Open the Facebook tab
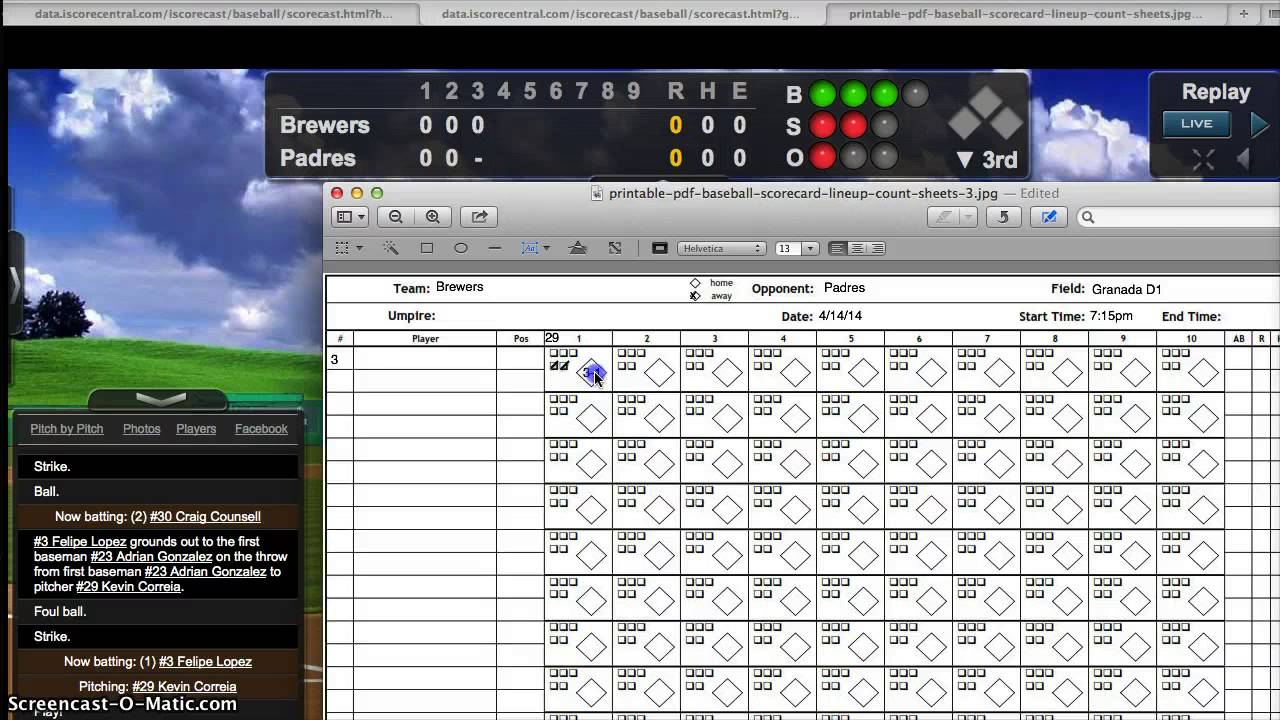The image size is (1280, 720). pyautogui.click(x=261, y=429)
